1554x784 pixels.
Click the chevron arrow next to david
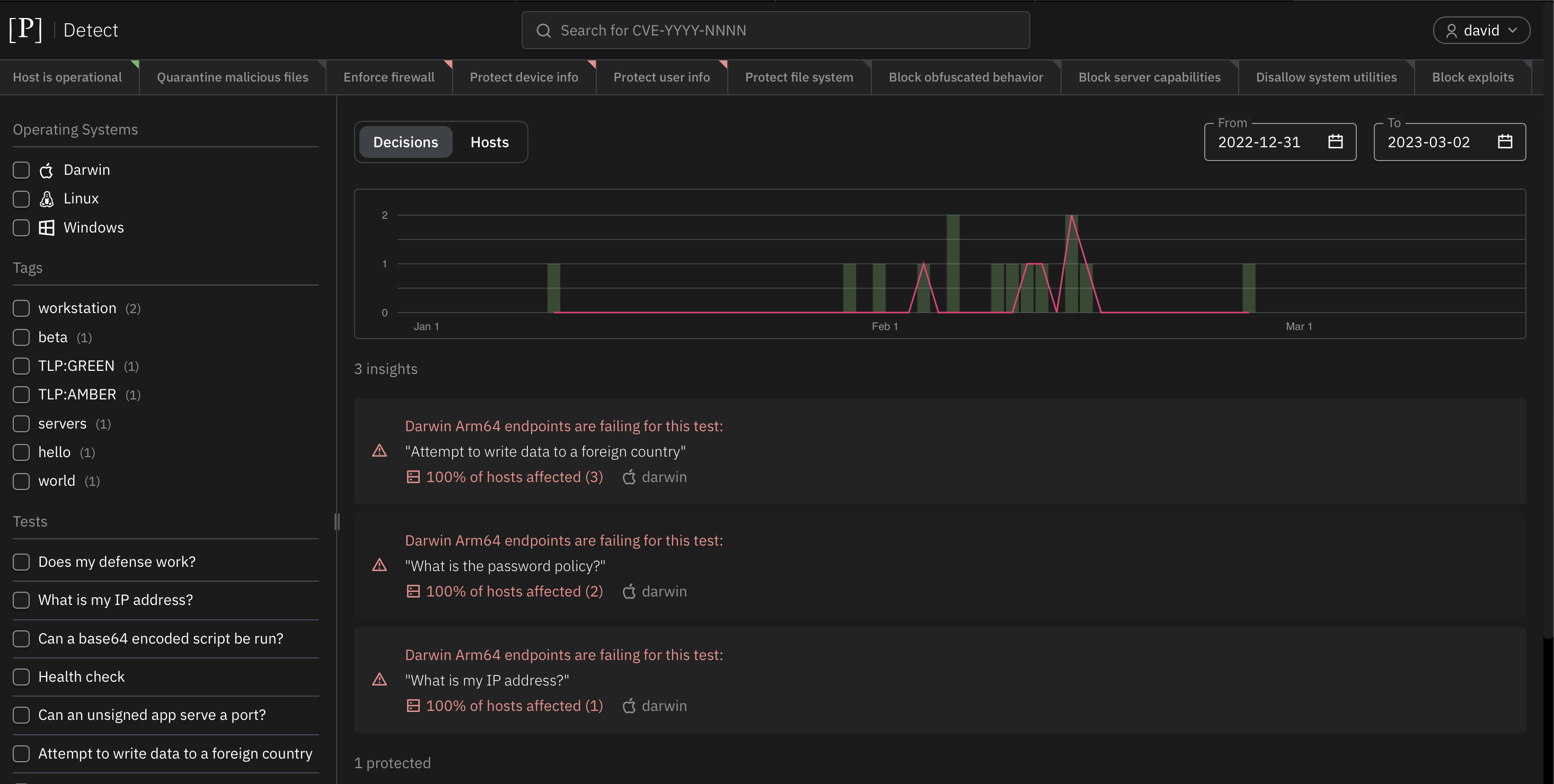1513,31
